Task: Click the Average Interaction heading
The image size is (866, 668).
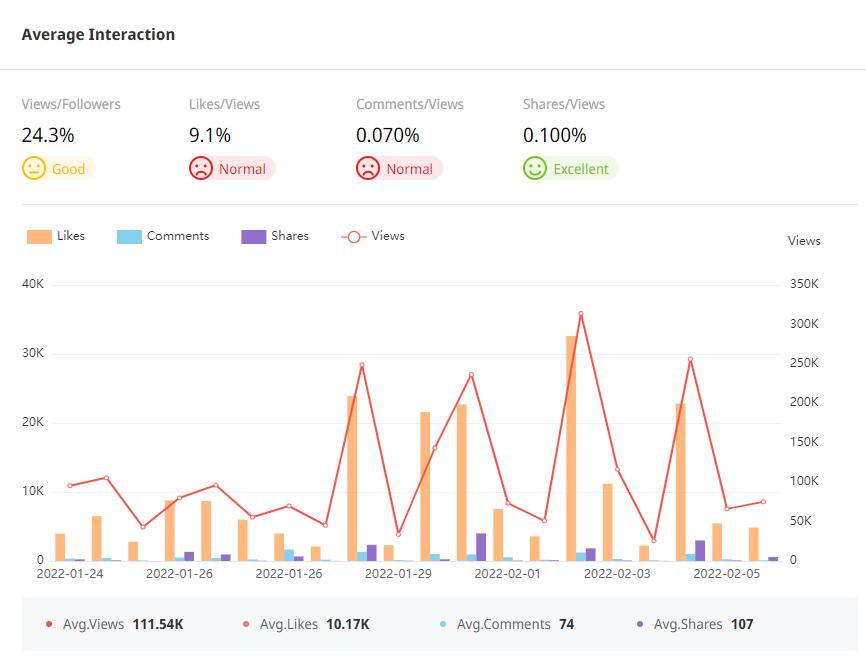Action: (98, 35)
